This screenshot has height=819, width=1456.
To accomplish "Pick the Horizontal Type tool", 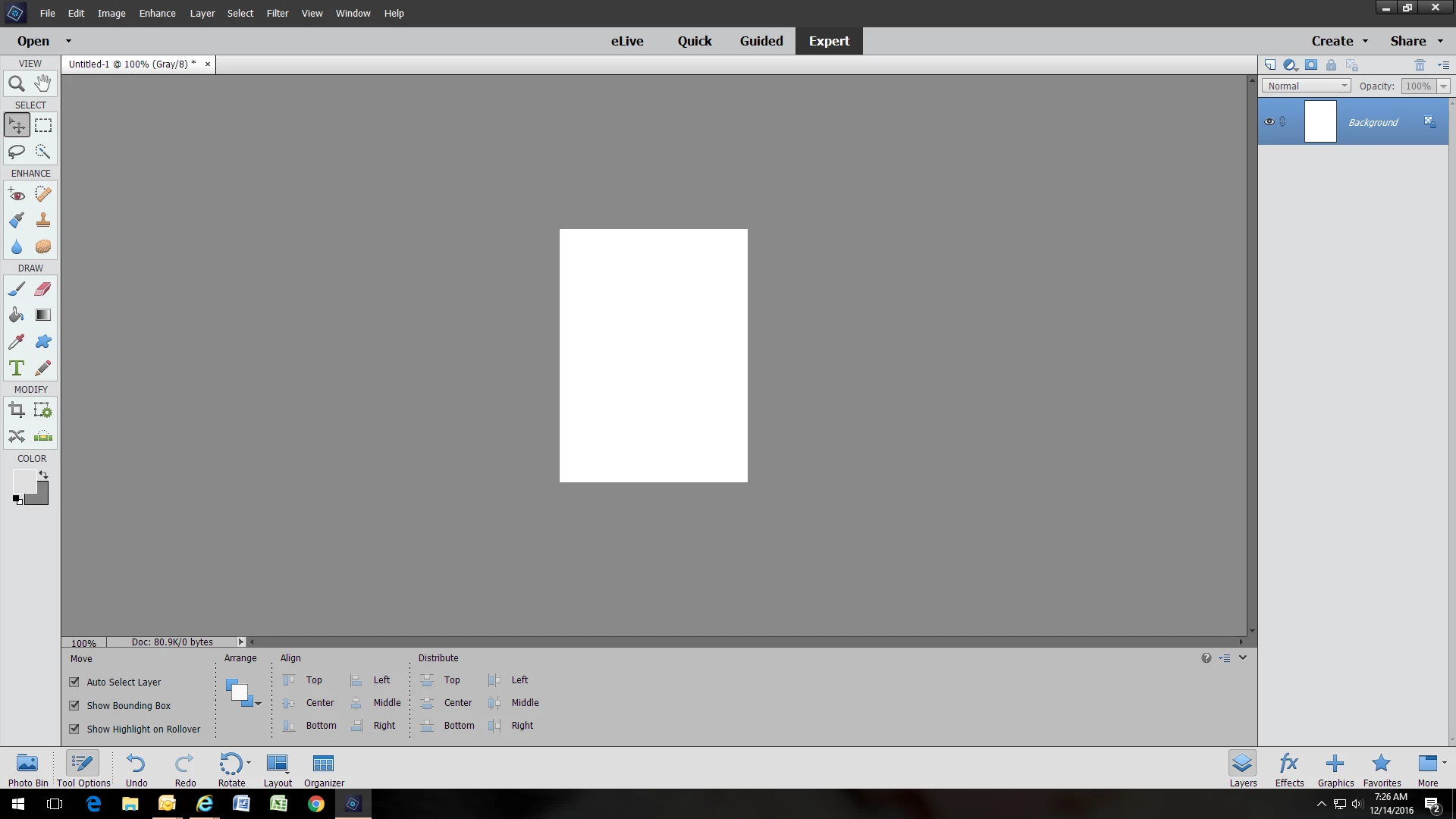I will [x=17, y=369].
